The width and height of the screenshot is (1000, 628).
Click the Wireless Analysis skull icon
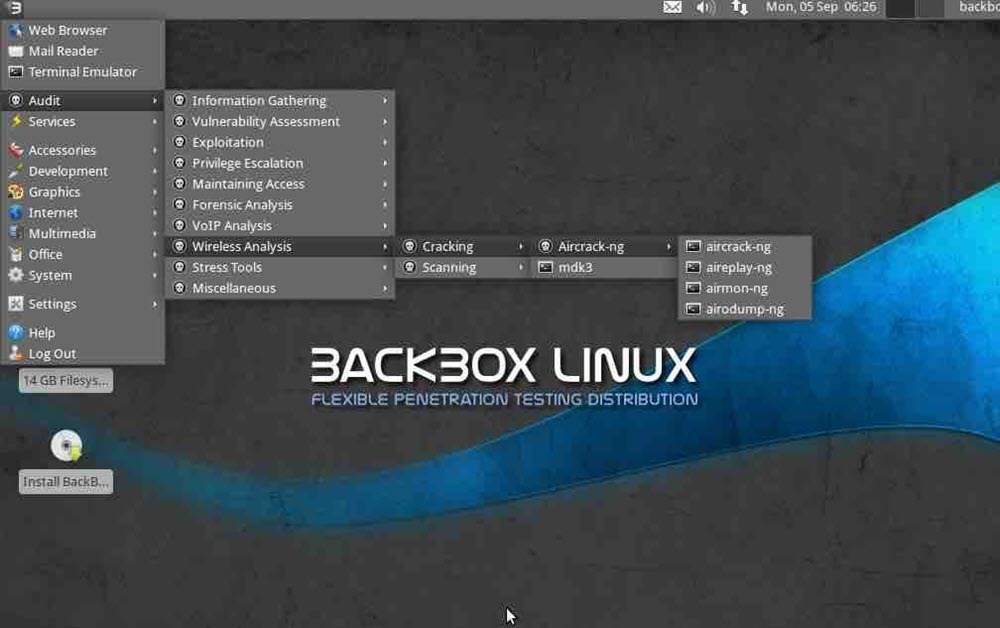click(180, 246)
